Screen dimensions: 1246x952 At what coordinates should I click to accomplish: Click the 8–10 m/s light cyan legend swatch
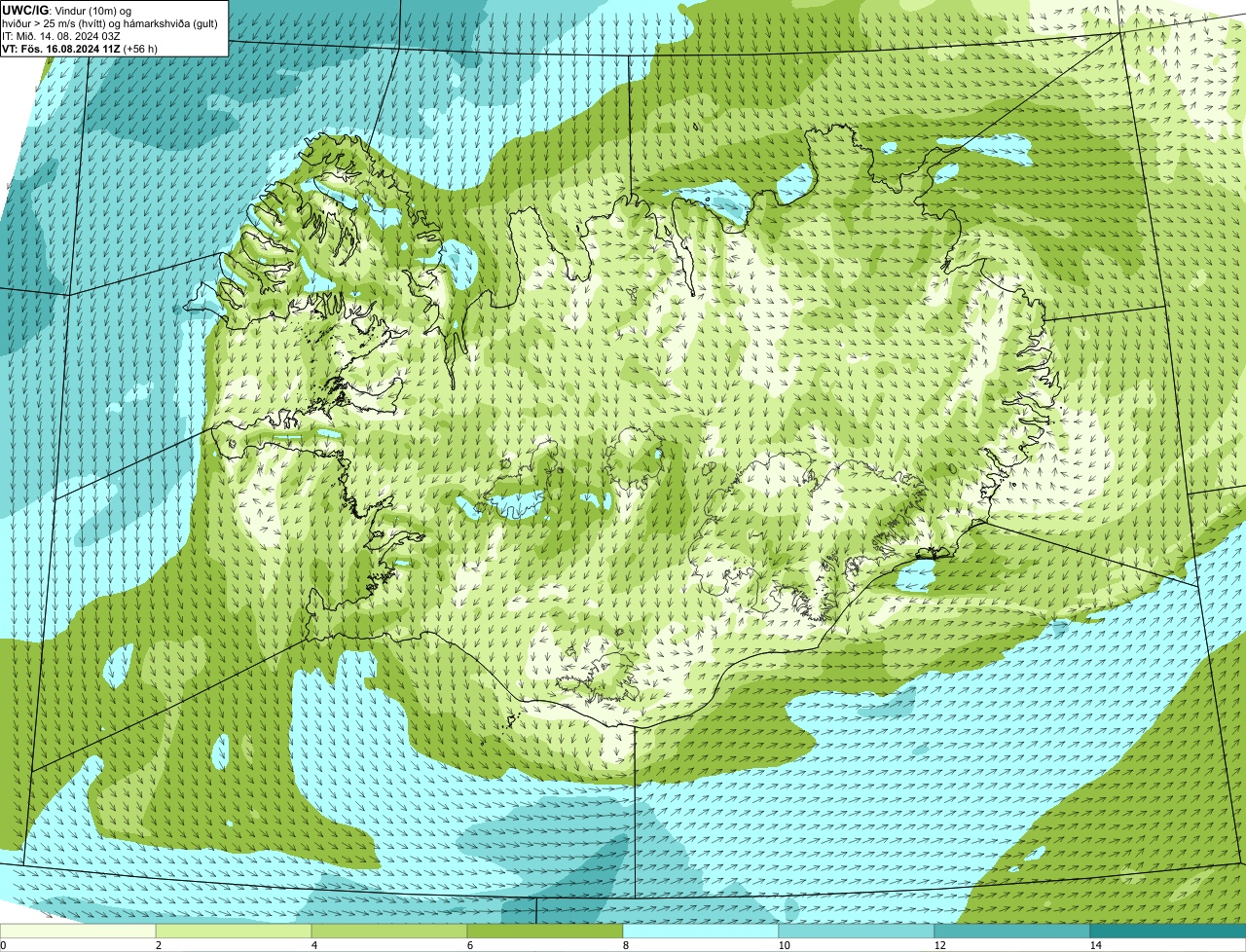(701, 931)
